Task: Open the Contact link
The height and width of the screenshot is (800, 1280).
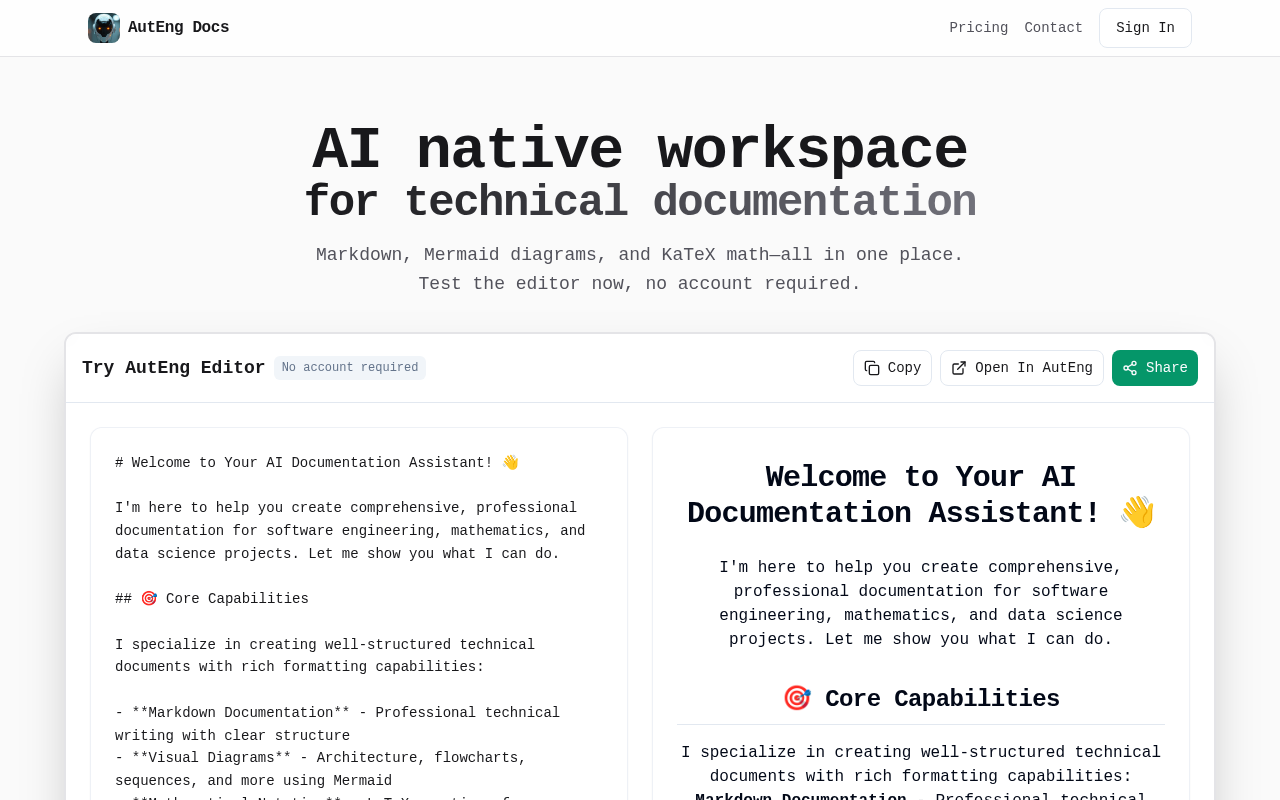Action: [x=1053, y=28]
